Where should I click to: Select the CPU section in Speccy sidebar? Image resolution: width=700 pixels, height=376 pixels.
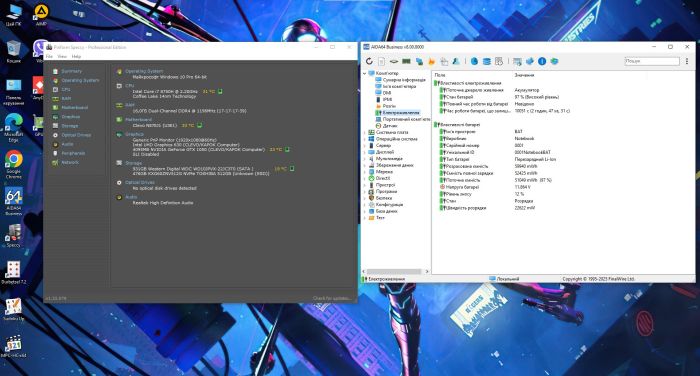pyautogui.click(x=66, y=89)
